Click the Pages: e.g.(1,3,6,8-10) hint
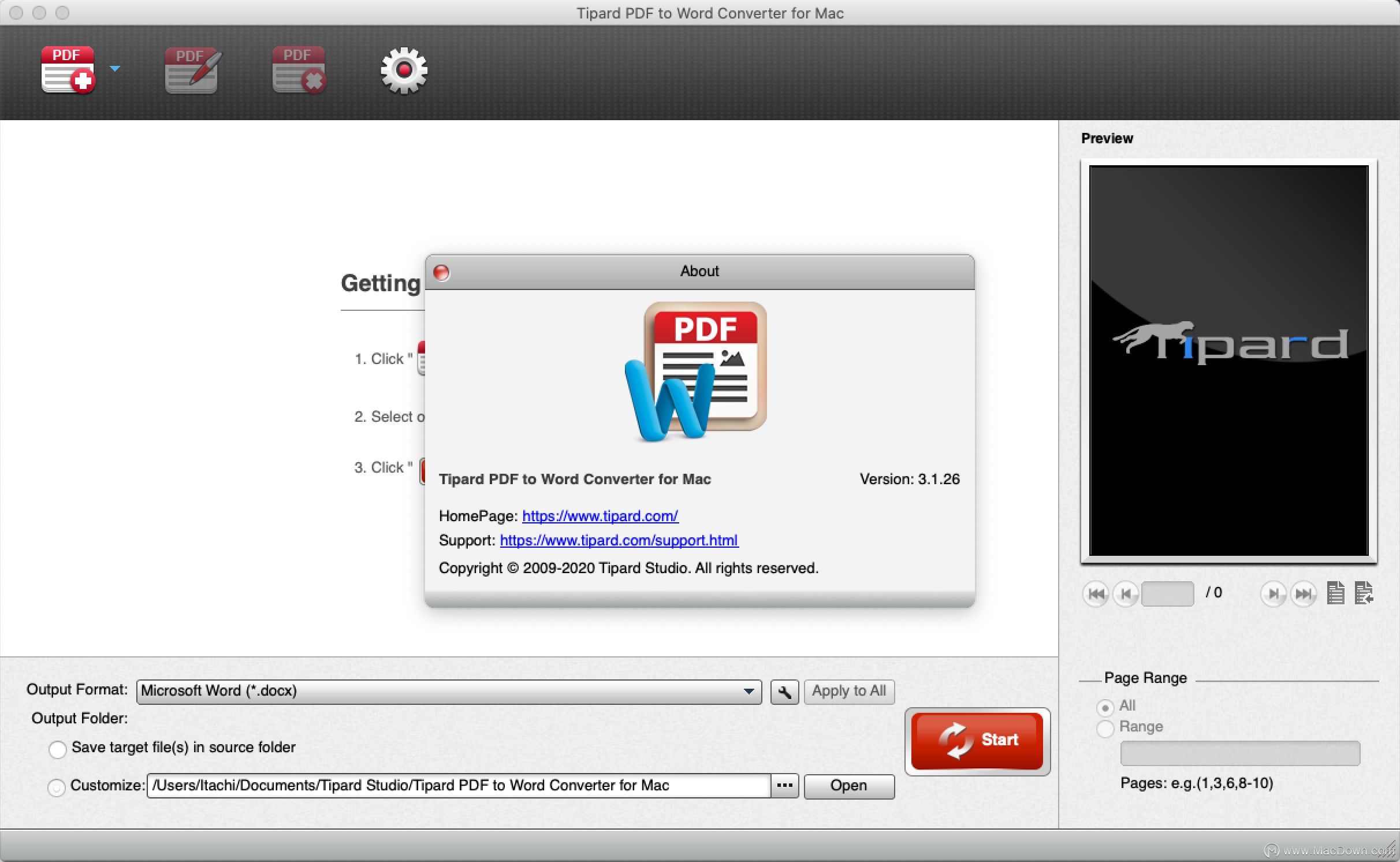The height and width of the screenshot is (862, 1400). (x=1197, y=783)
